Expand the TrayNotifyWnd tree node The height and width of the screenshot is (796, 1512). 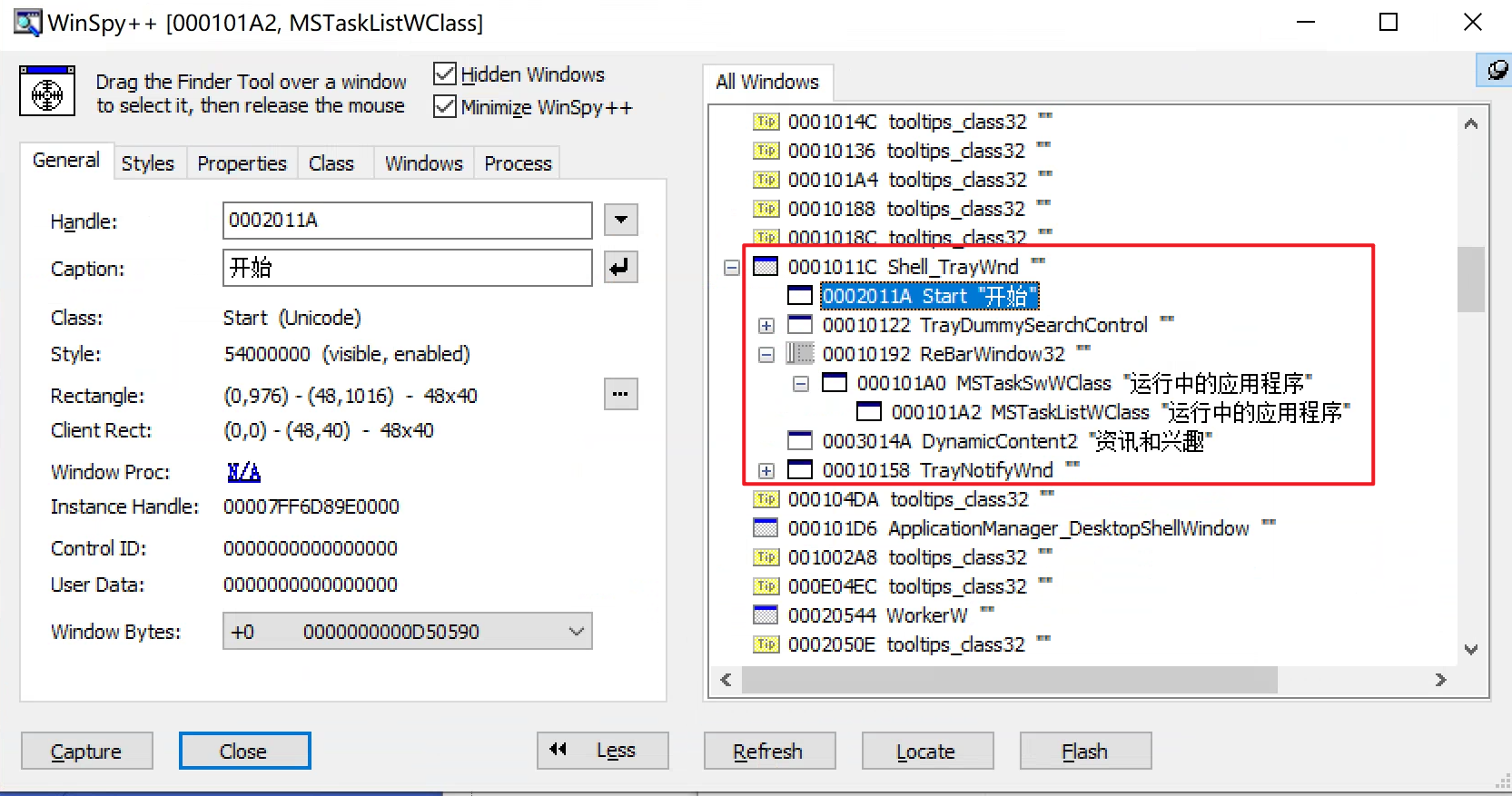(x=766, y=470)
